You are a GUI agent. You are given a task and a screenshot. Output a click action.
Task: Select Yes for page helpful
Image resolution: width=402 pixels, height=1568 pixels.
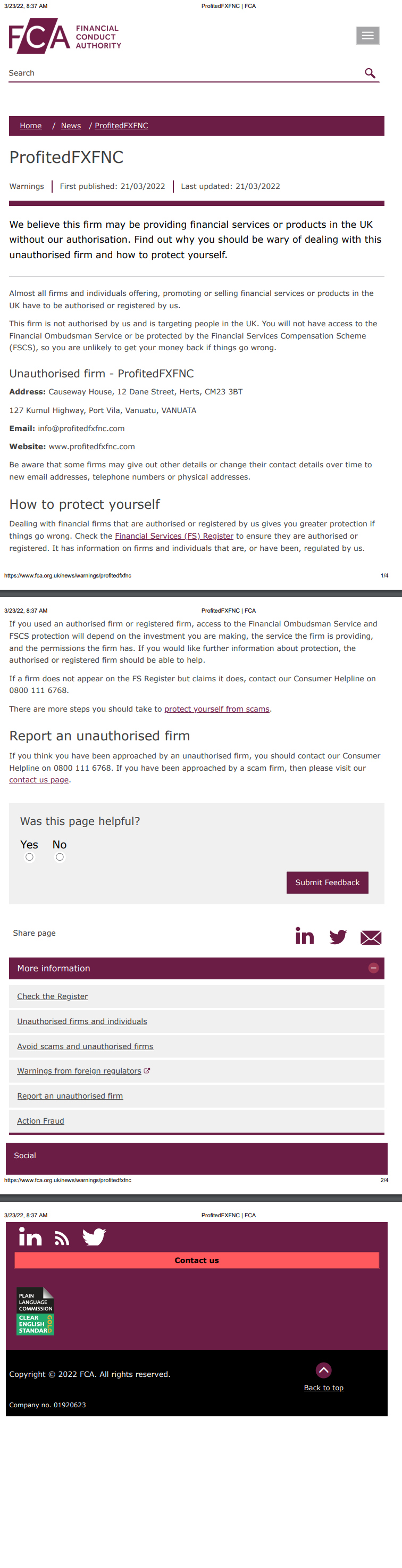click(29, 857)
